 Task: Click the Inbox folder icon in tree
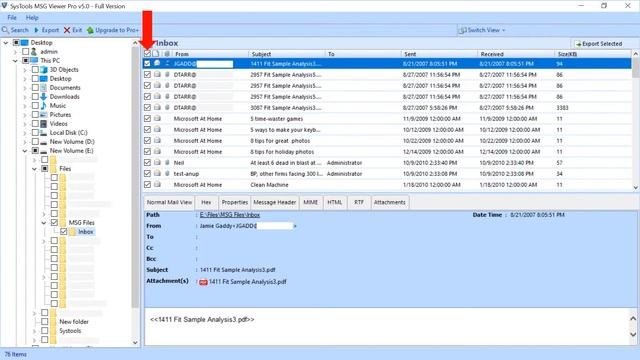[x=73, y=232]
